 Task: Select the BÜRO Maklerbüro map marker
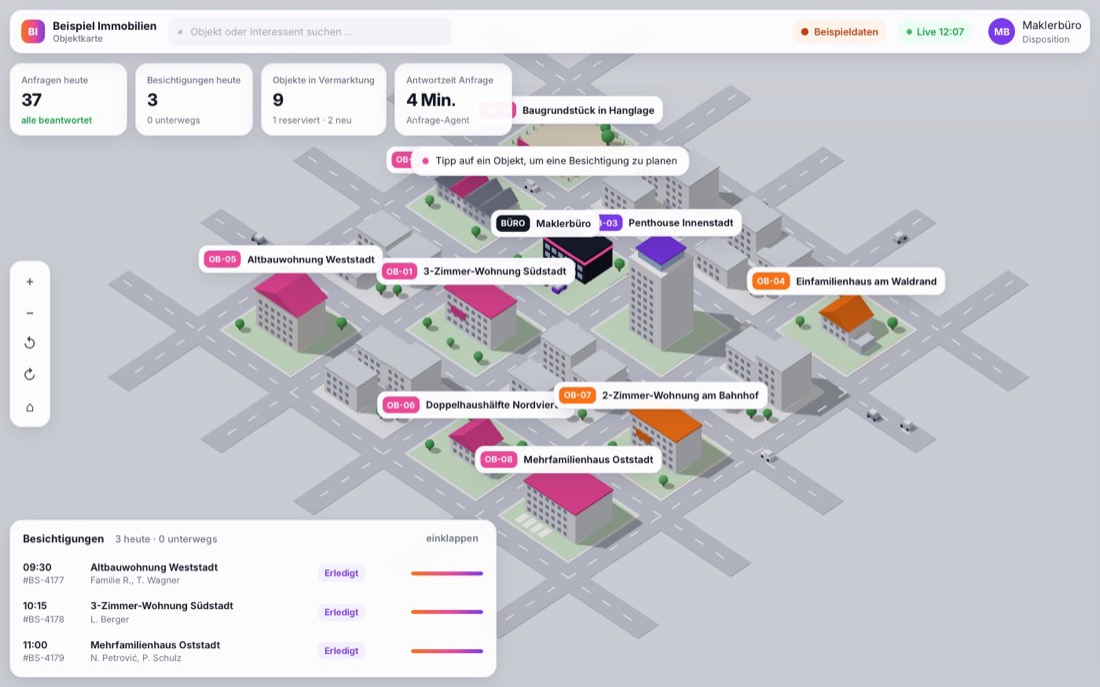point(544,223)
